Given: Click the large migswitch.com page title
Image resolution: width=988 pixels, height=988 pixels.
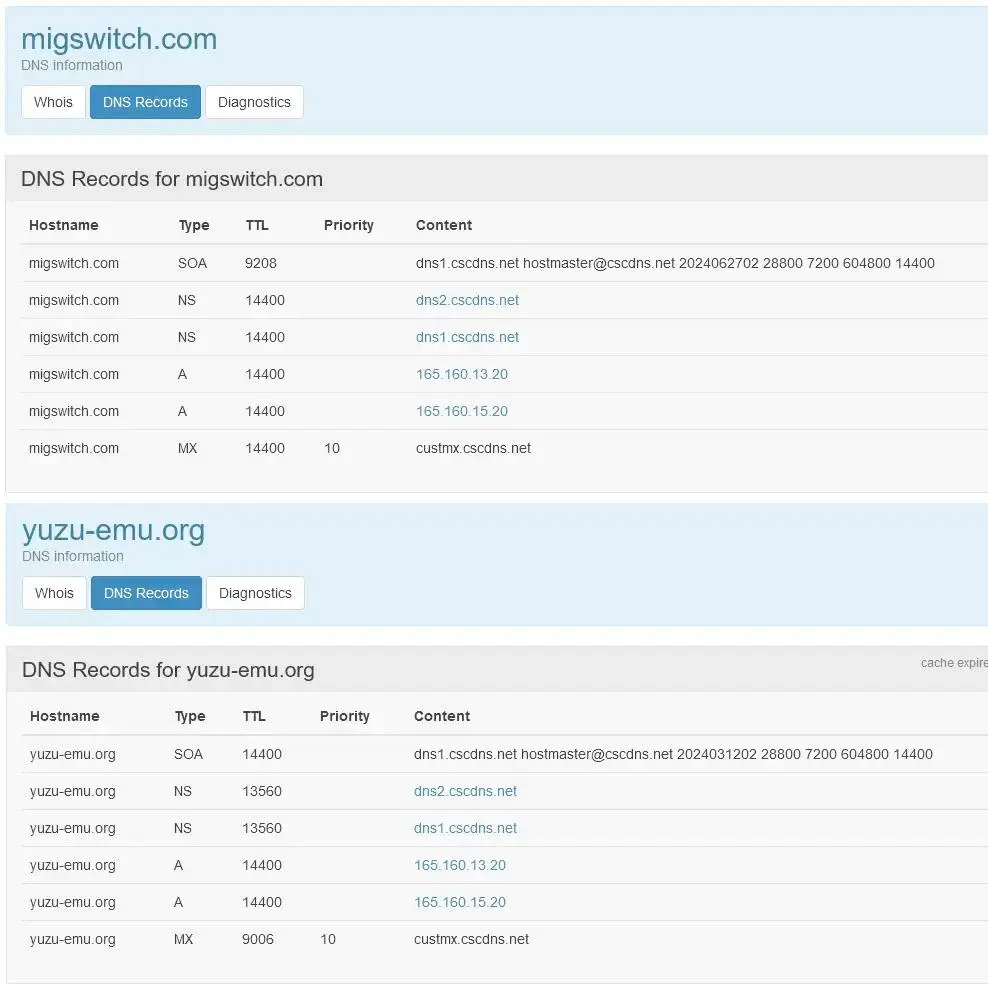Looking at the screenshot, I should tap(119, 39).
